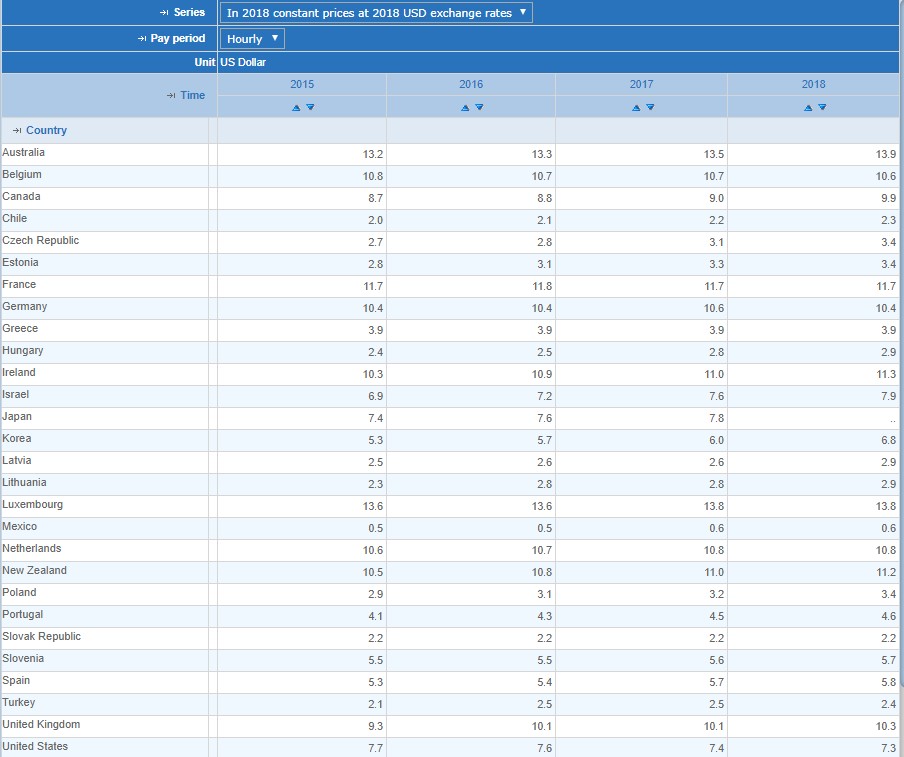Open the Series dropdown for constant prices

pyautogui.click(x=376, y=13)
